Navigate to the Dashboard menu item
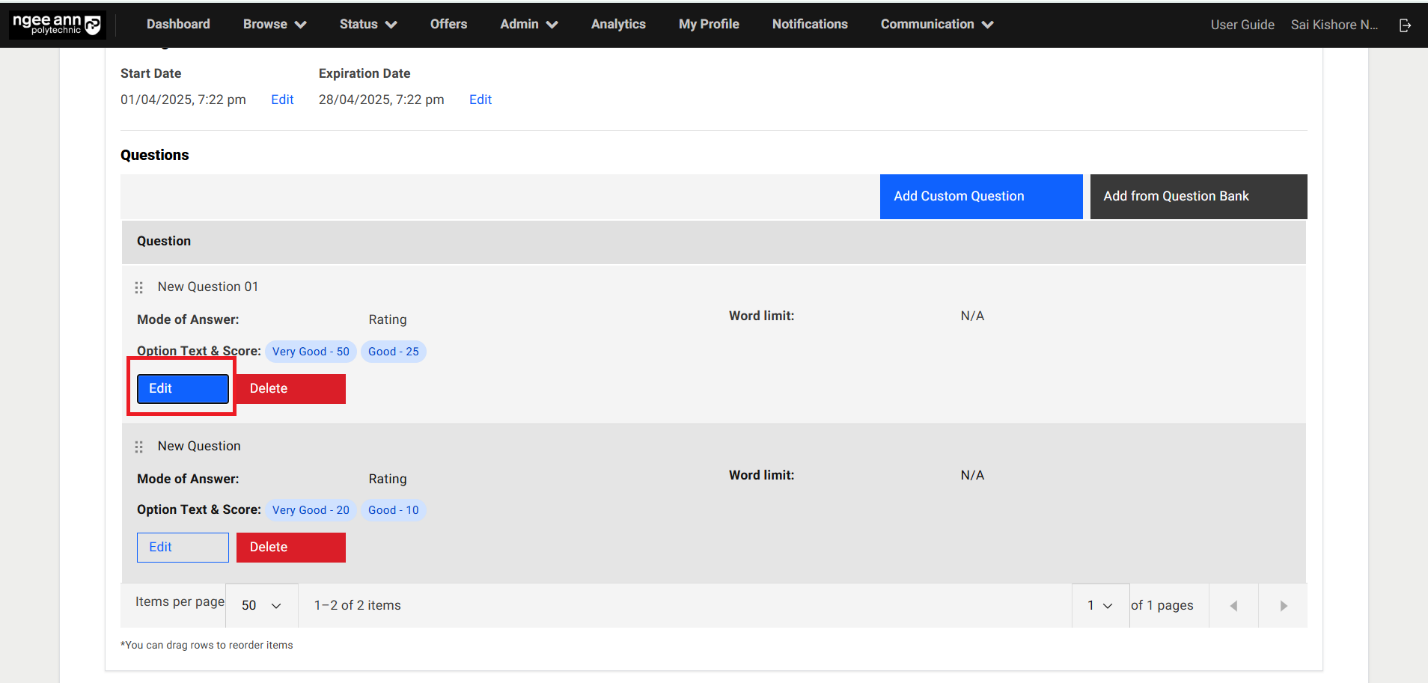Image resolution: width=1428 pixels, height=683 pixels. (178, 24)
